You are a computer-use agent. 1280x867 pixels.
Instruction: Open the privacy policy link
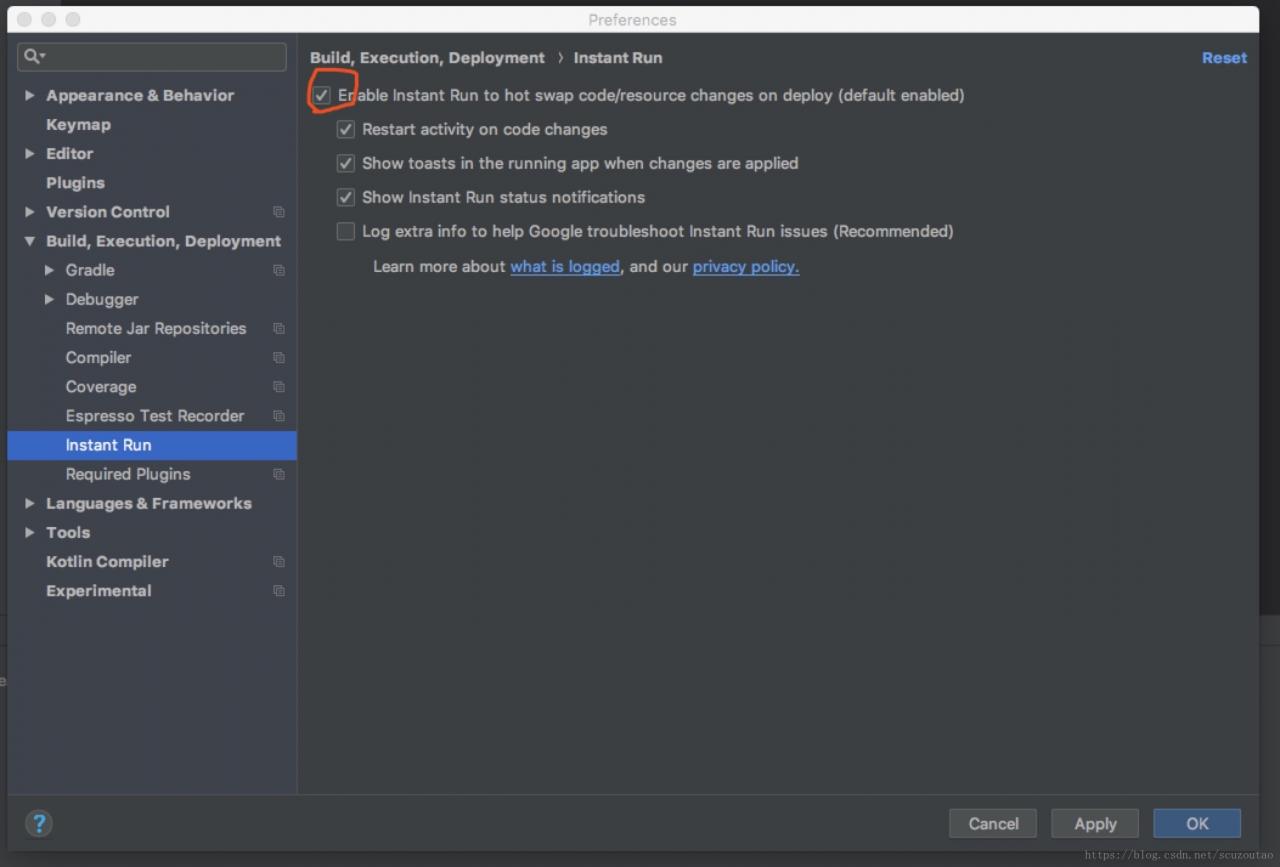point(745,267)
